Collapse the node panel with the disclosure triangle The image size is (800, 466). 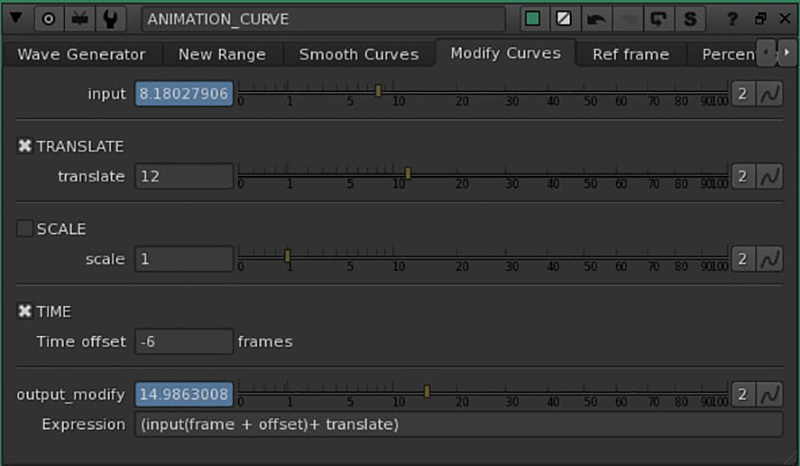pos(16,19)
